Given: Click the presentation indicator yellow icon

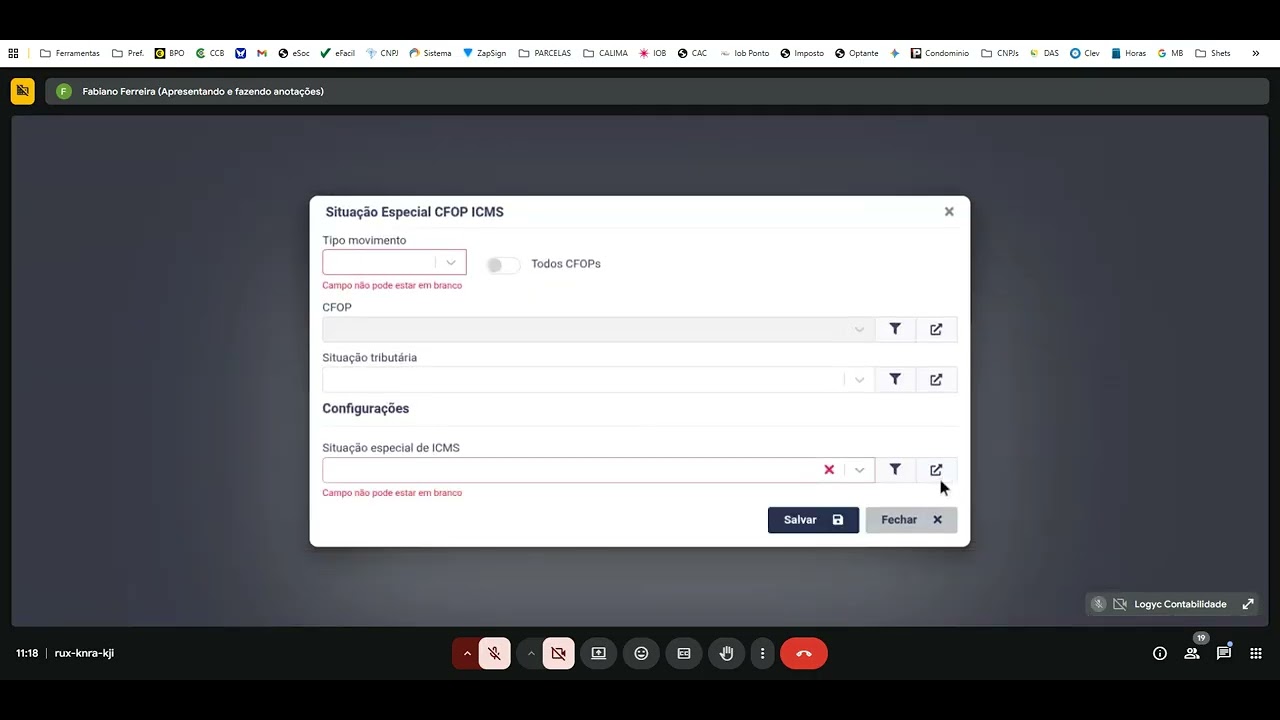Looking at the screenshot, I should point(23,91).
